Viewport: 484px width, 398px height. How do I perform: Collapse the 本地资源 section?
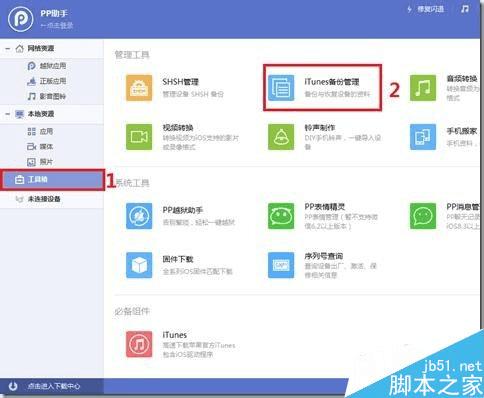[x=7, y=114]
